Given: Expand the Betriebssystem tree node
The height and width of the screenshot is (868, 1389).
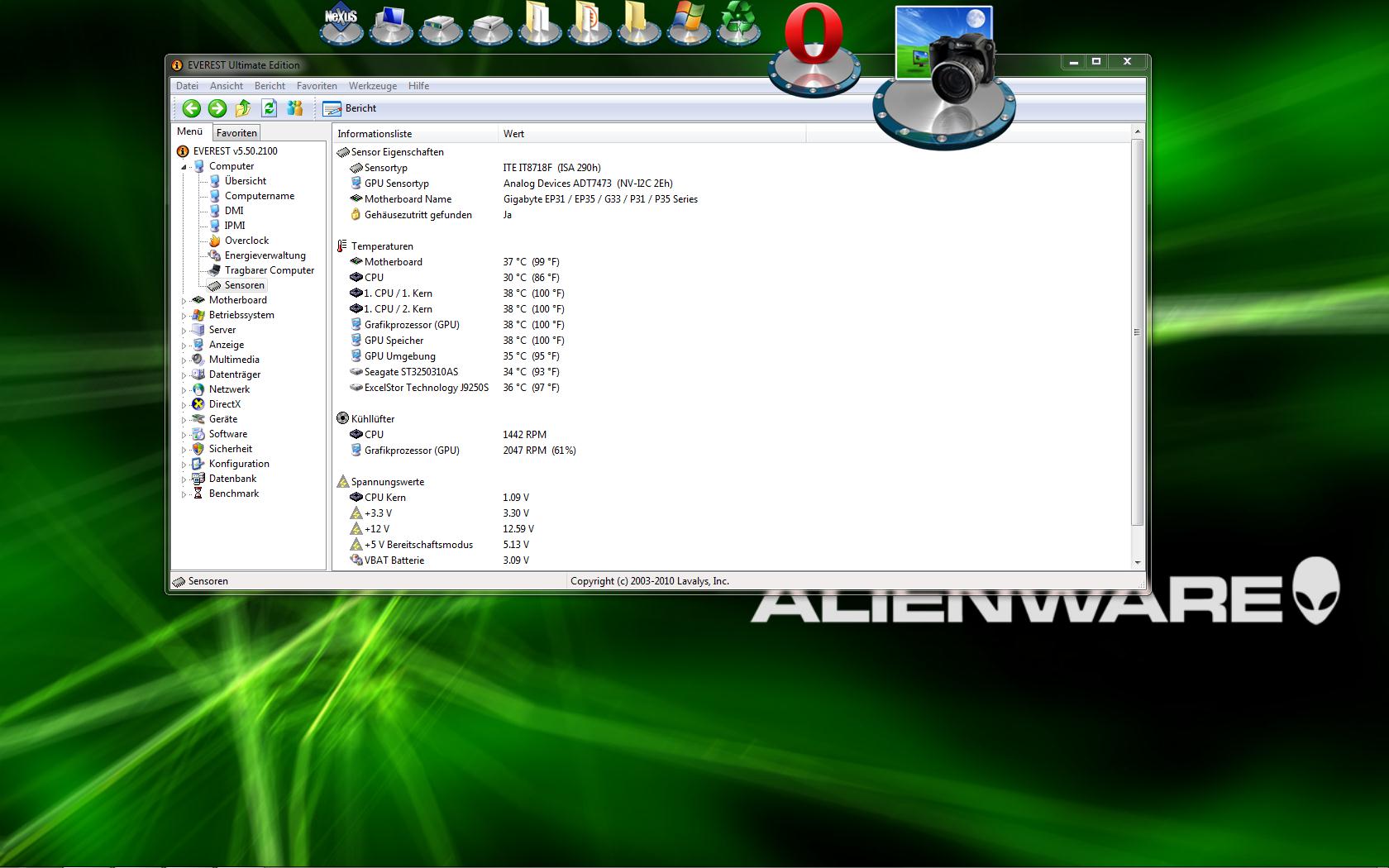Looking at the screenshot, I should (184, 316).
